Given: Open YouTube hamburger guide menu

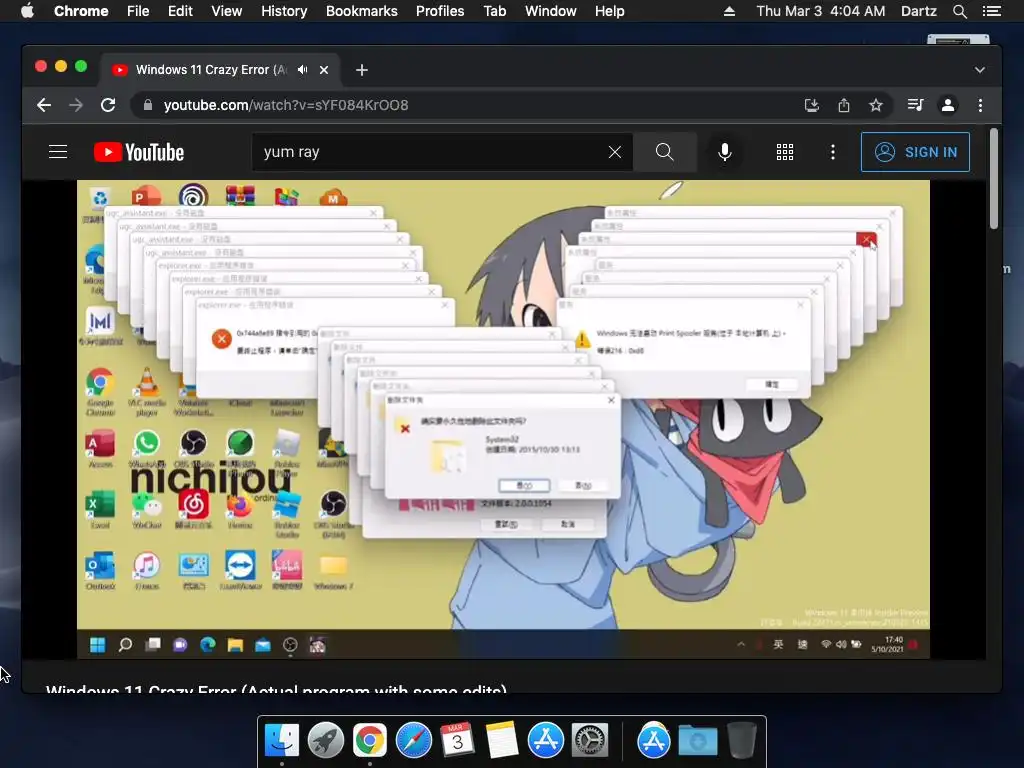Looking at the screenshot, I should tap(58, 152).
